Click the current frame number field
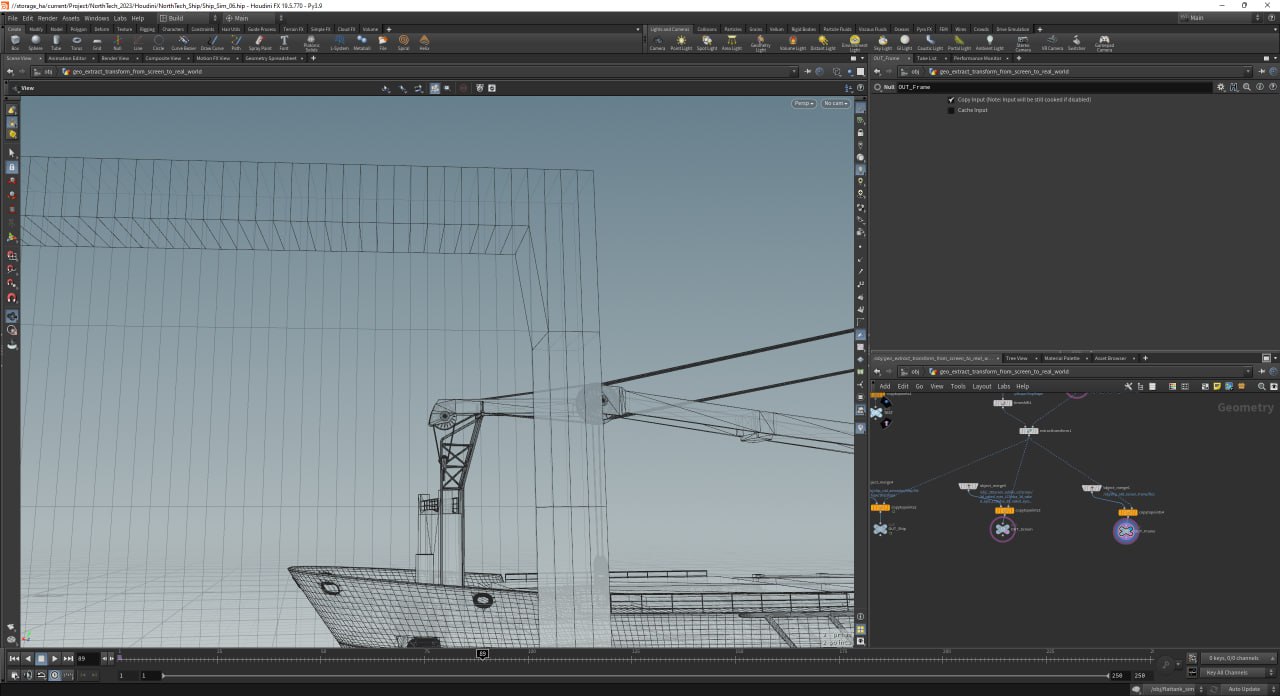 click(86, 658)
